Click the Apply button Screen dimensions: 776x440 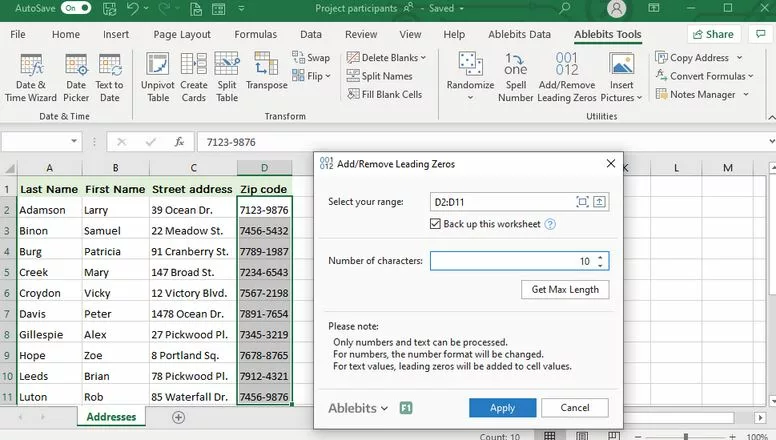(502, 408)
